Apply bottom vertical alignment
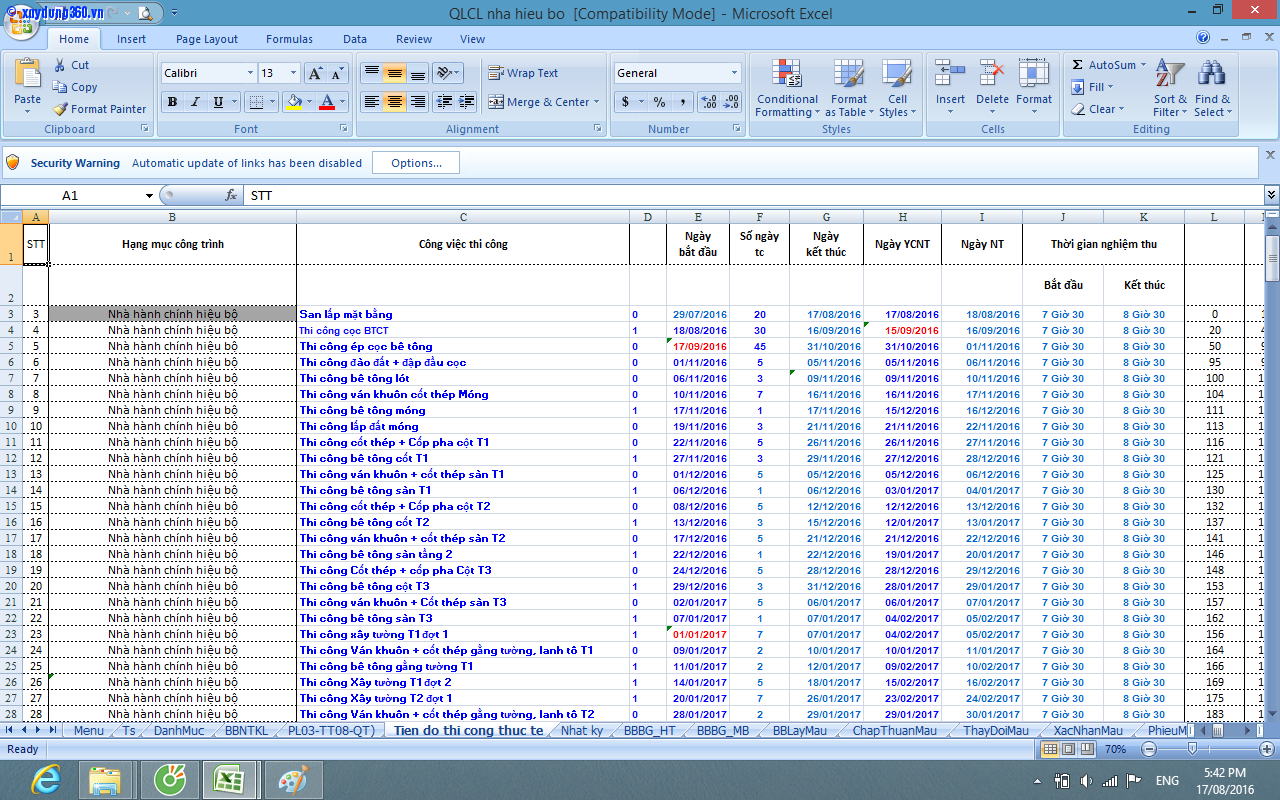This screenshot has width=1280, height=800. (x=418, y=73)
